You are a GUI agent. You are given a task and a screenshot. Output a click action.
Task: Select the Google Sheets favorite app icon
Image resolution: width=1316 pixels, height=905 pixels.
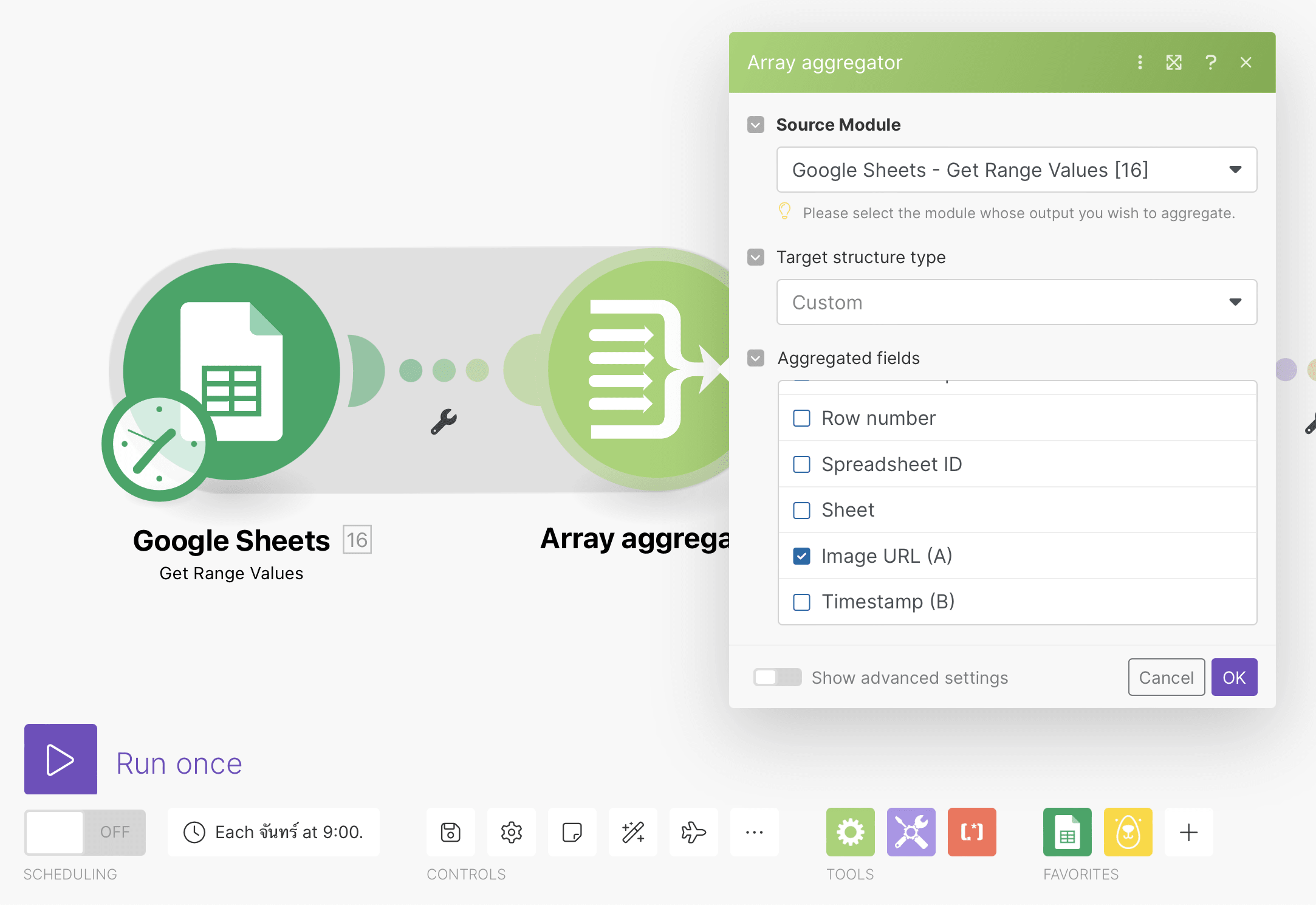coord(1067,832)
